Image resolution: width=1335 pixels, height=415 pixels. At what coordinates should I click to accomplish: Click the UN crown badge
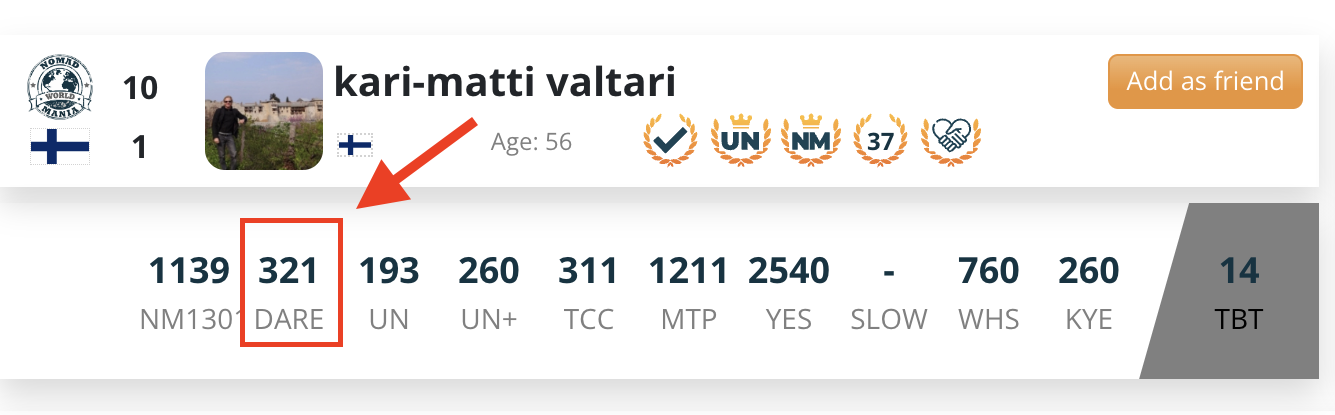click(x=741, y=141)
